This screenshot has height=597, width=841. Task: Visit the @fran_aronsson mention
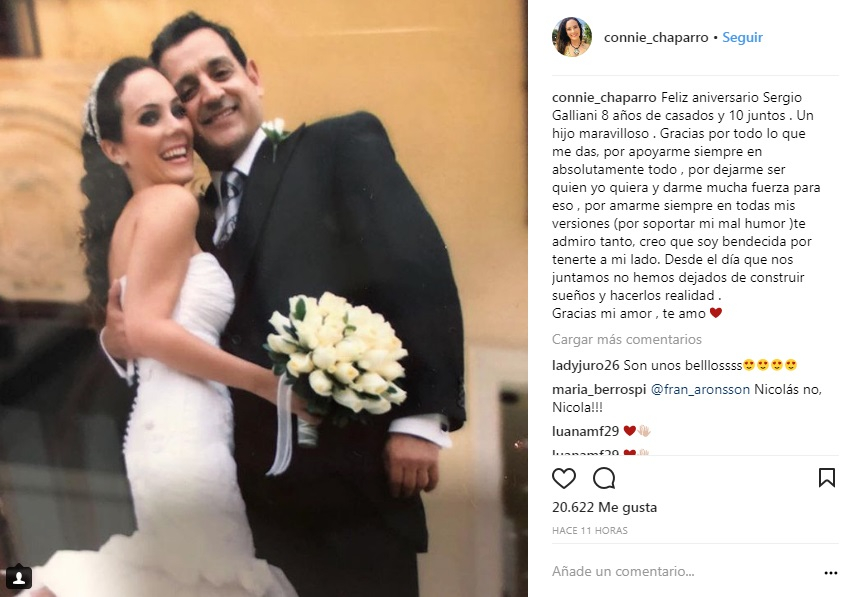click(x=700, y=390)
